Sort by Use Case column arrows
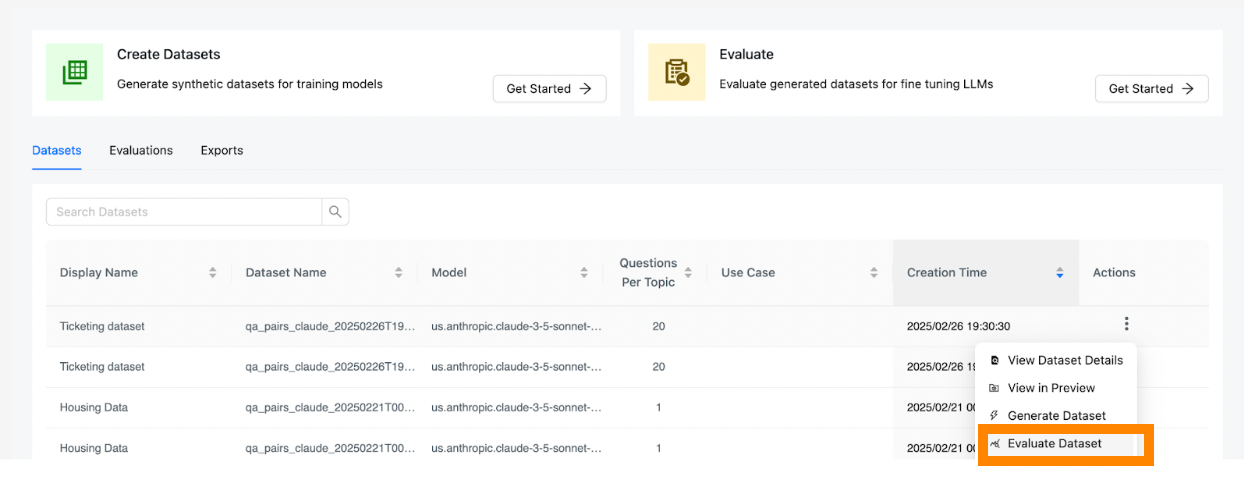This screenshot has height=498, width=1244. point(873,273)
